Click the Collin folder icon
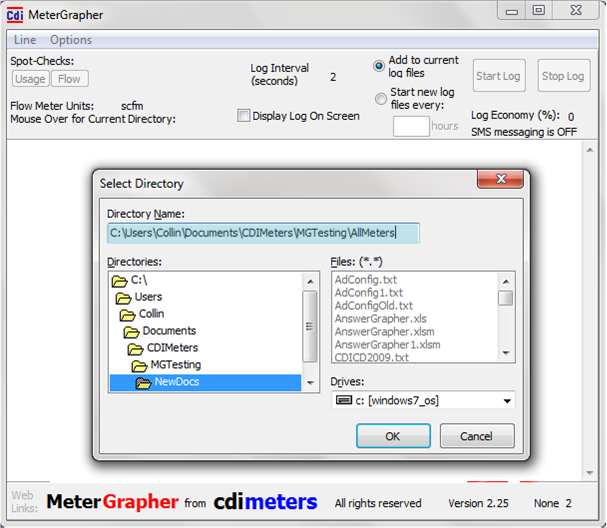 click(x=127, y=315)
